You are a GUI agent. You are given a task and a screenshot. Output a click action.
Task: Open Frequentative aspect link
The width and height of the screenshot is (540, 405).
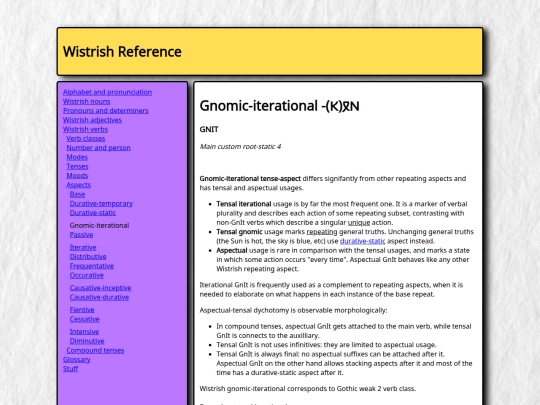[92, 266]
